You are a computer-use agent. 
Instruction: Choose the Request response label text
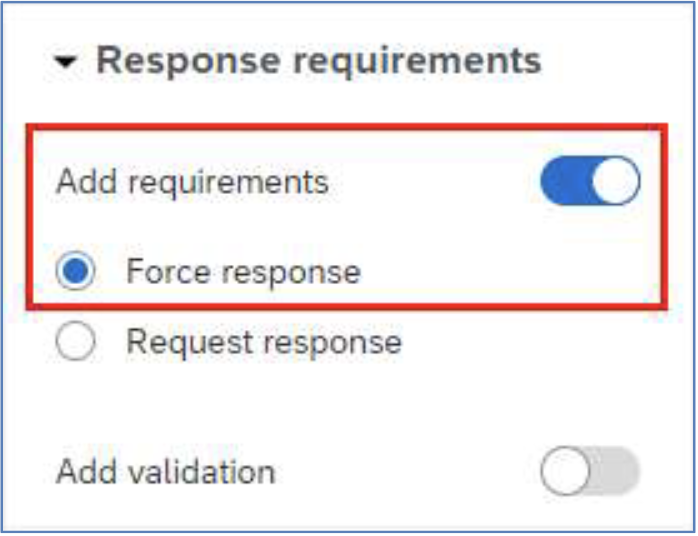264,342
